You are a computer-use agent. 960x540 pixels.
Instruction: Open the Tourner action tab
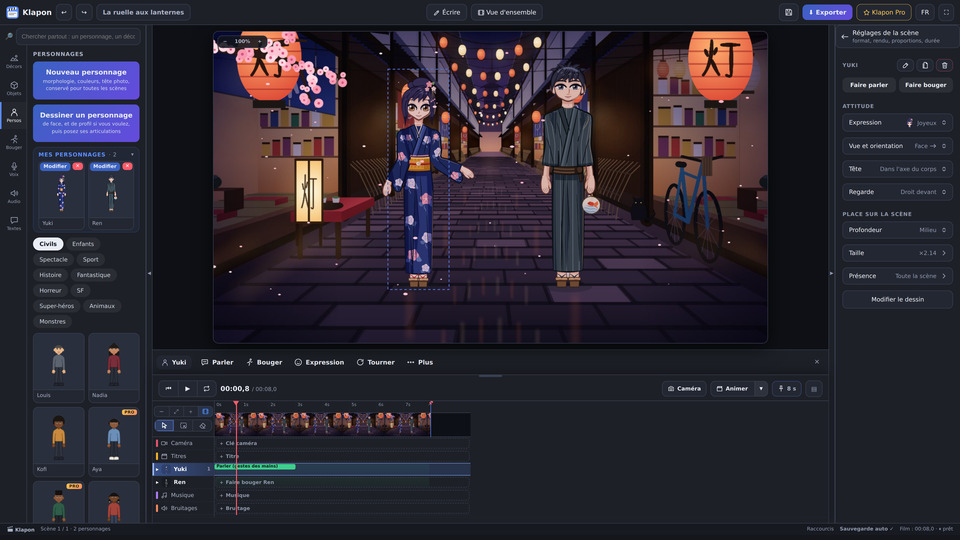click(x=375, y=362)
